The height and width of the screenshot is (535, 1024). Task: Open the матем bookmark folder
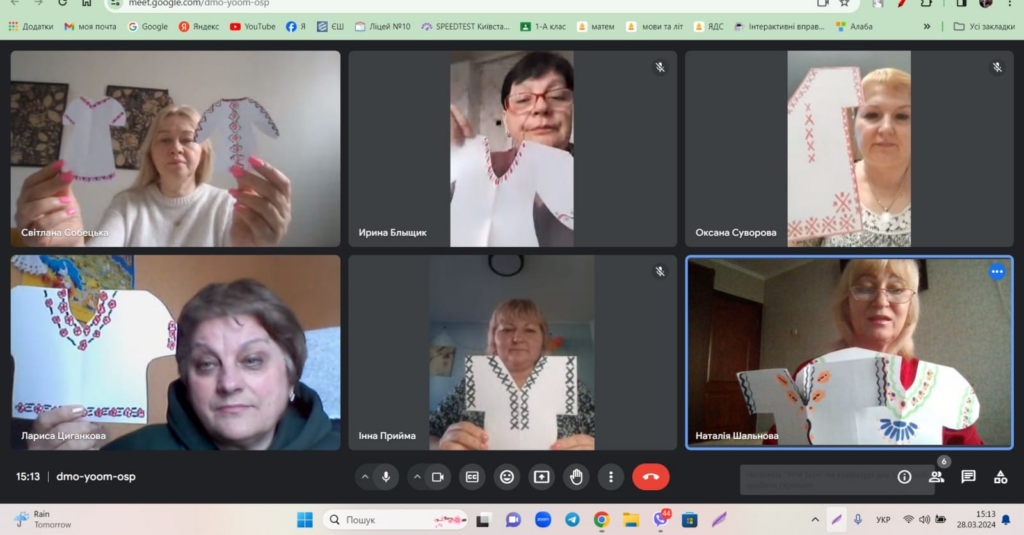pyautogui.click(x=596, y=27)
